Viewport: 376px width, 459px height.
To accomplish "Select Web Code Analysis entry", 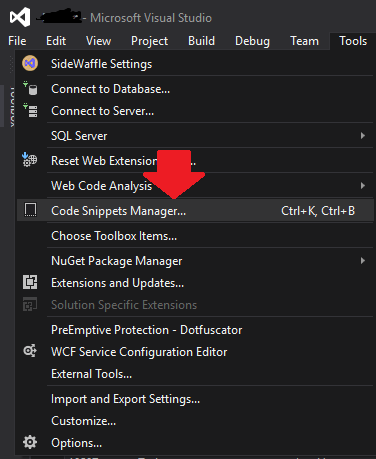I will pyautogui.click(x=195, y=186).
